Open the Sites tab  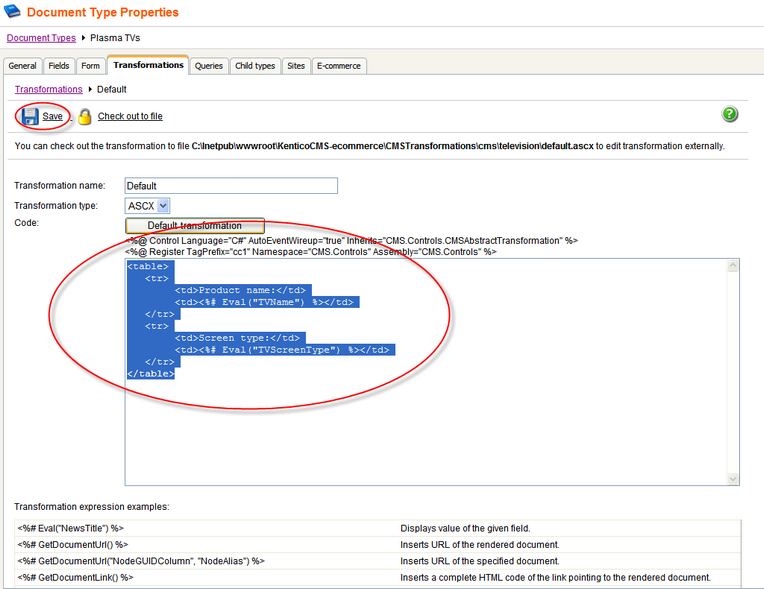coord(296,66)
